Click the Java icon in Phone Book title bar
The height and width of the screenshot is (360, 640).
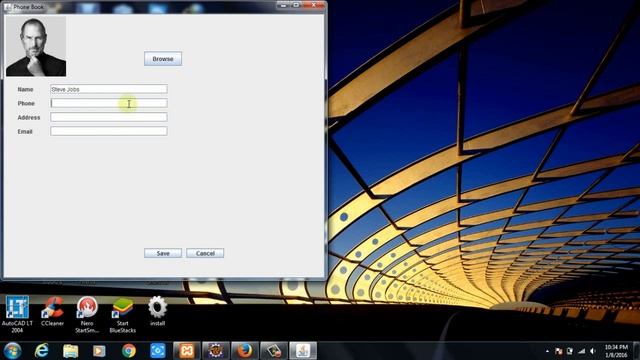coord(8,7)
